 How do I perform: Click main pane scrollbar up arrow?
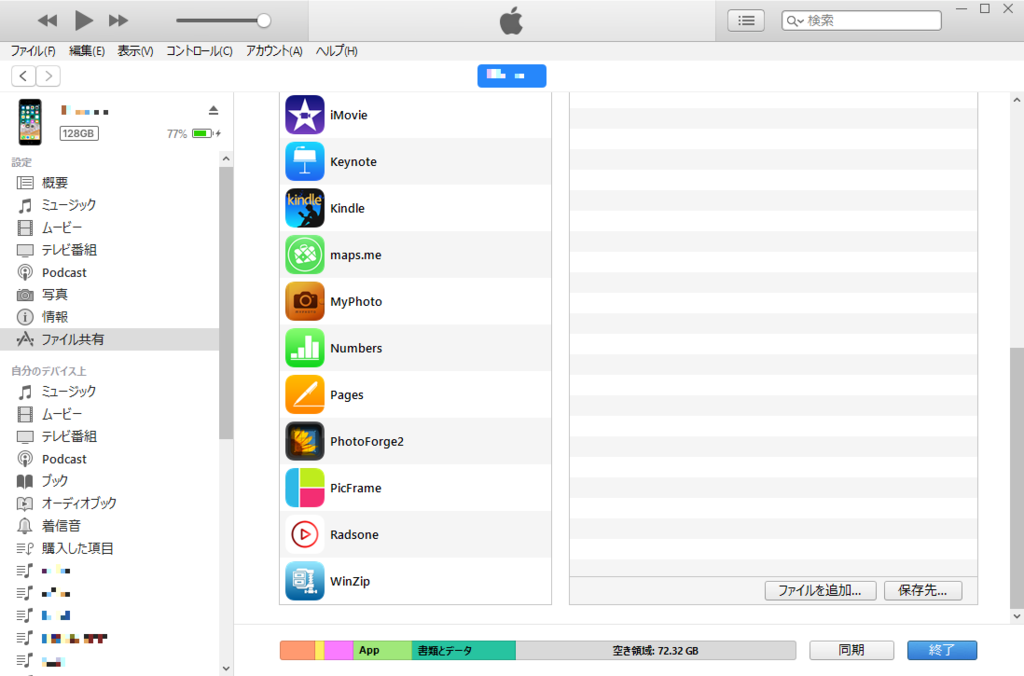1016,101
